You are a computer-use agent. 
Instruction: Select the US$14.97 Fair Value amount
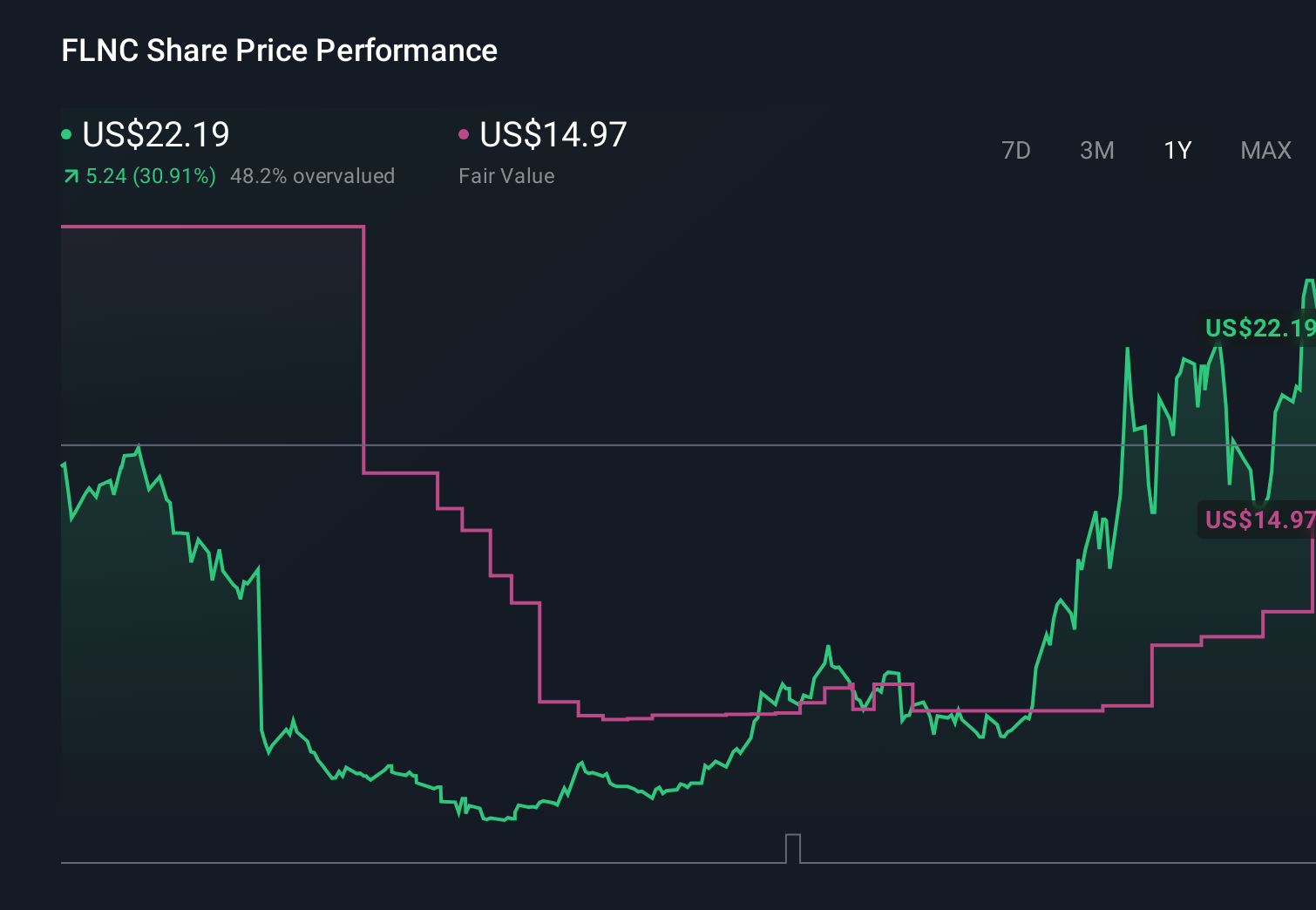553,135
